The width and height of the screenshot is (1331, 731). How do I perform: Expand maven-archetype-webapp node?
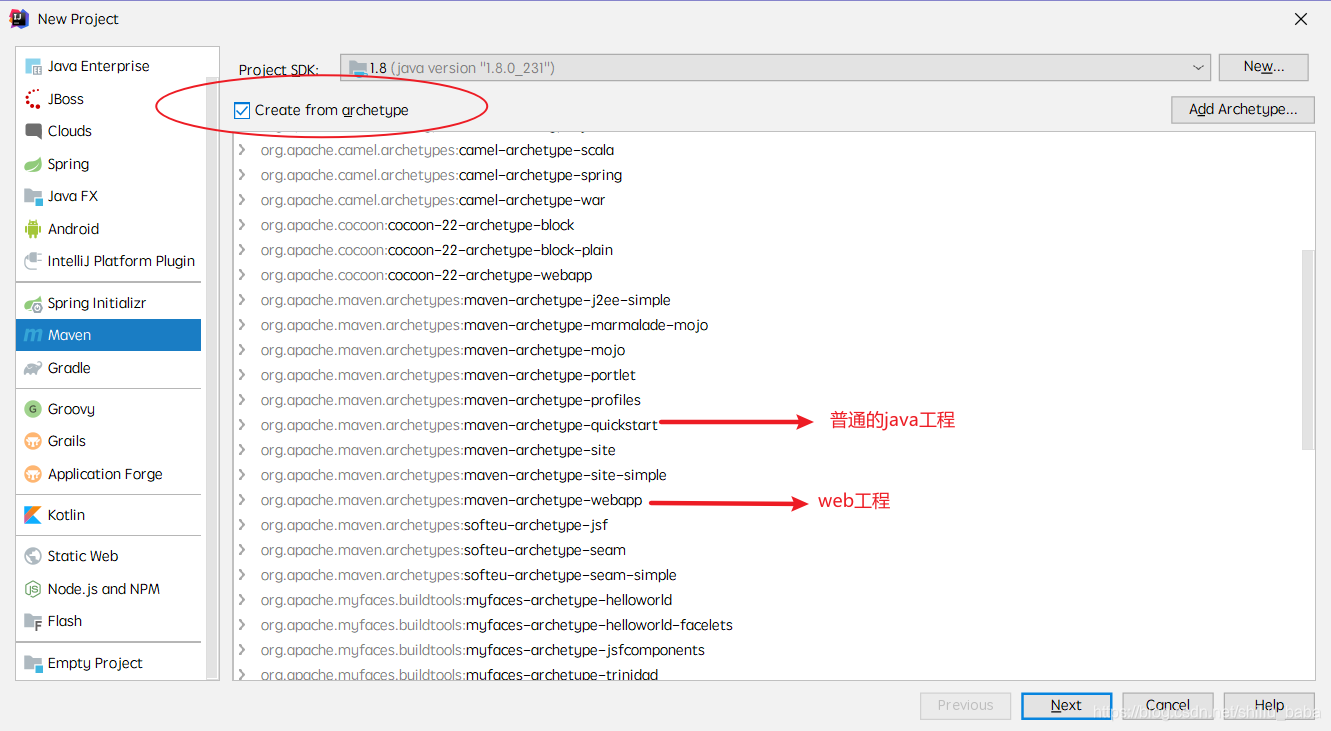pos(242,500)
